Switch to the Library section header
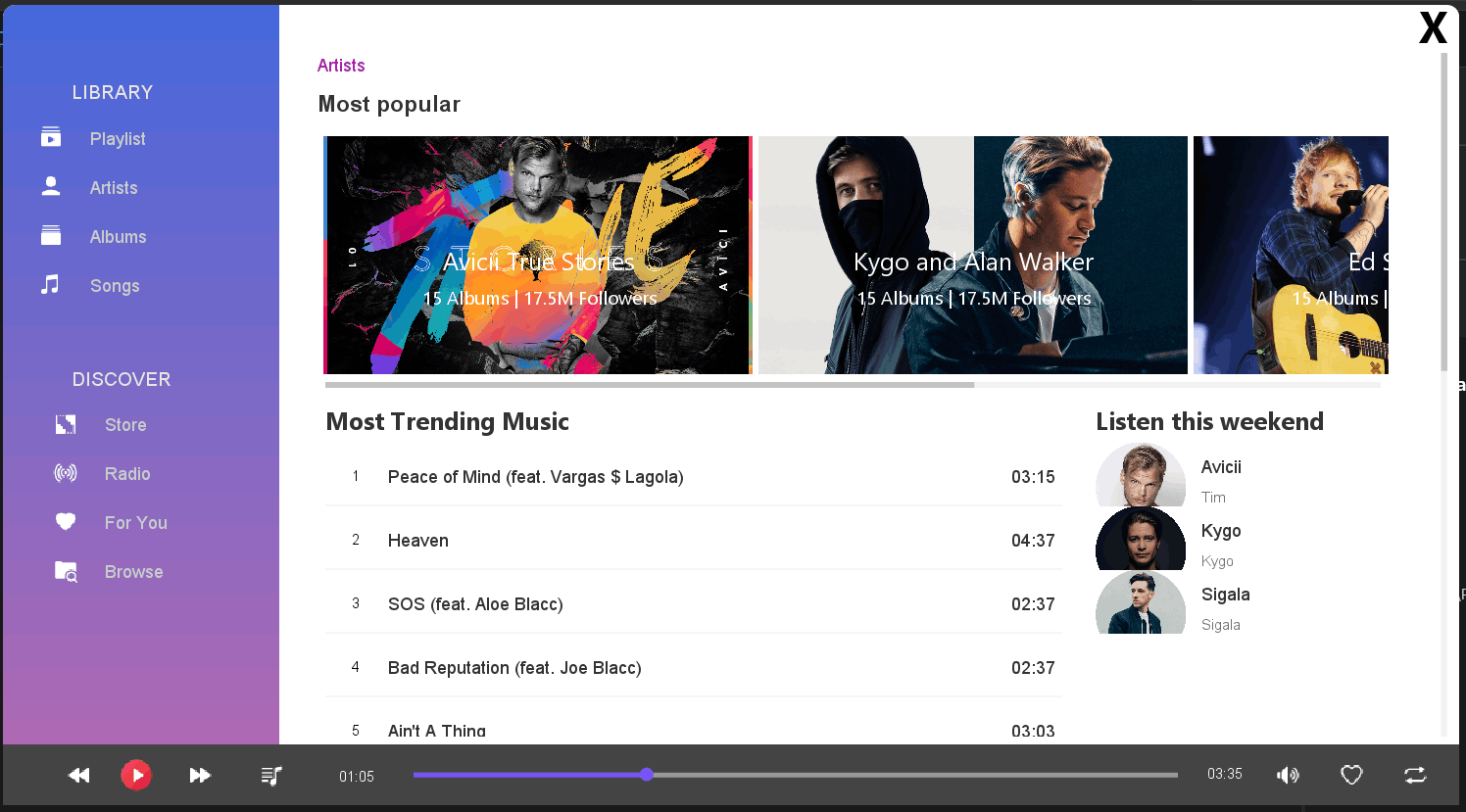The image size is (1466, 812). coord(112,92)
